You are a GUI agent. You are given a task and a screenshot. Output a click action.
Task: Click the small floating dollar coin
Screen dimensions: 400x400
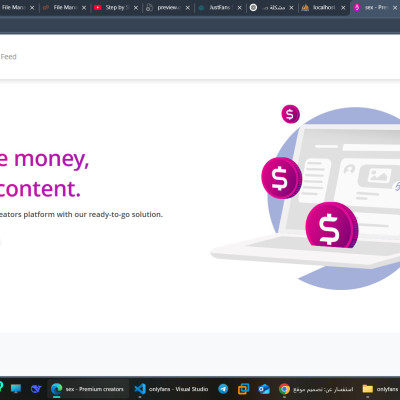290,114
